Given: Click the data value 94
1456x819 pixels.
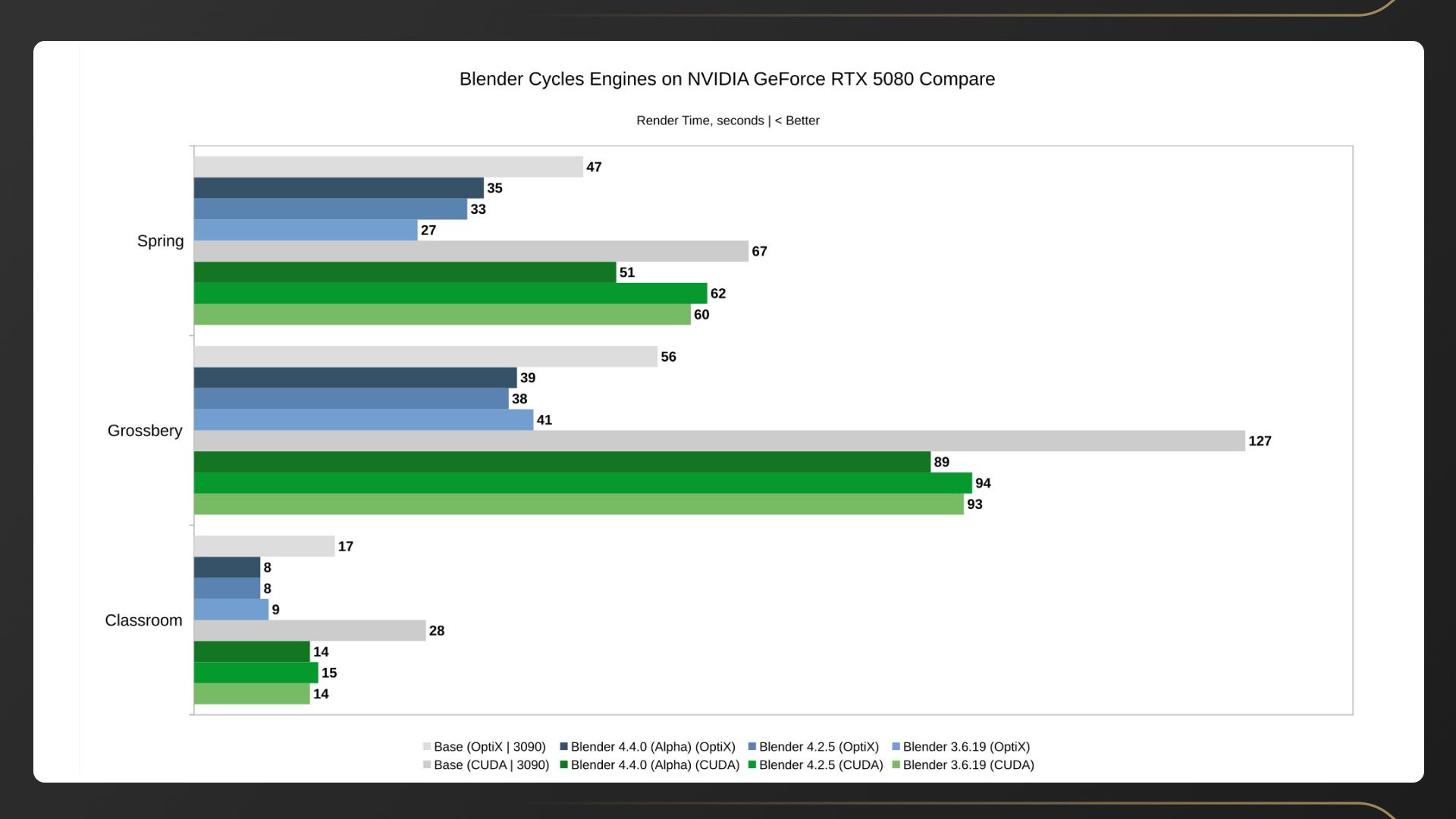Looking at the screenshot, I should tap(983, 483).
